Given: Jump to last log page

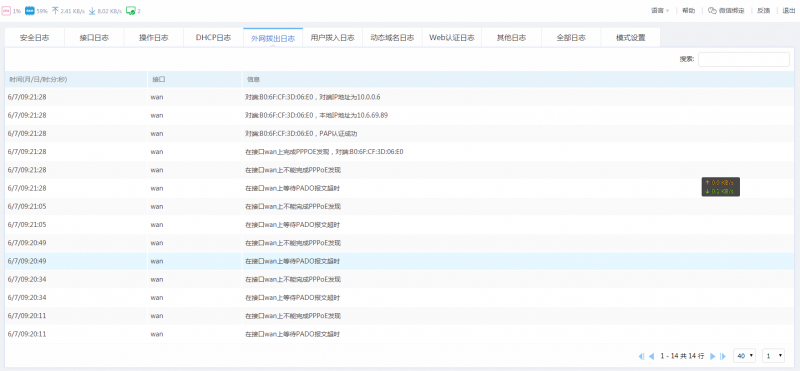Looking at the screenshot, I should 722,356.
